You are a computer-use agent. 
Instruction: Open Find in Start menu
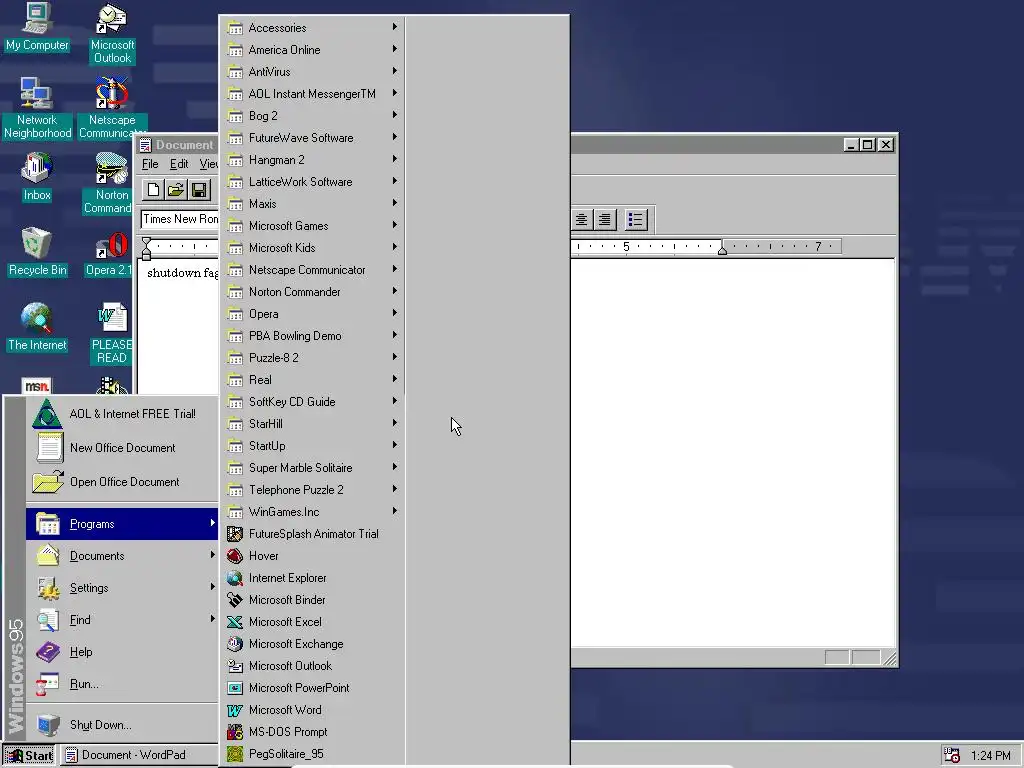122,620
